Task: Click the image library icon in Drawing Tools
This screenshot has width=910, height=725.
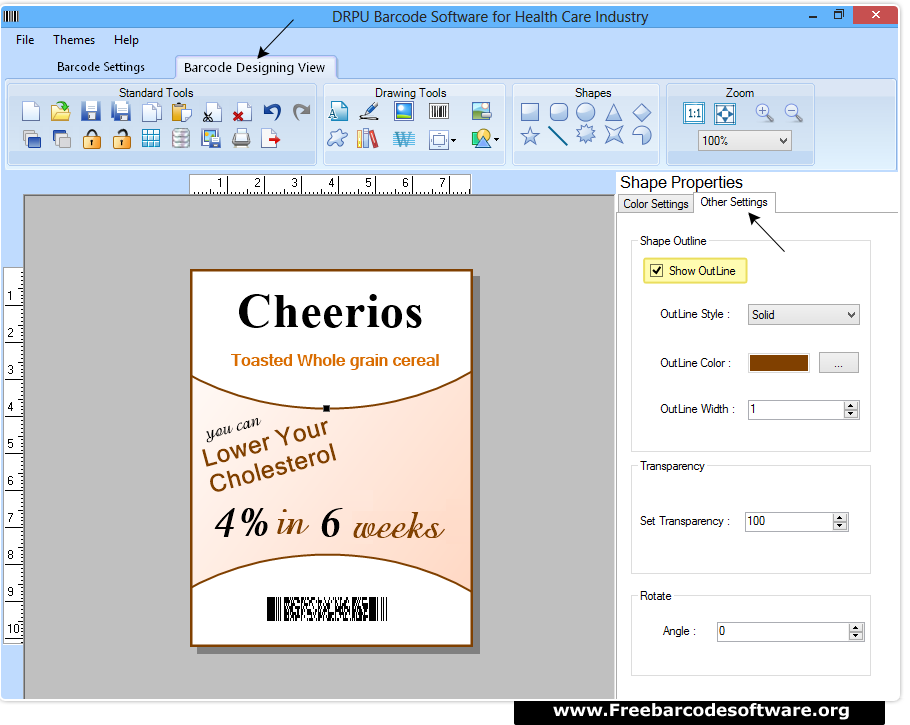Action: [482, 110]
